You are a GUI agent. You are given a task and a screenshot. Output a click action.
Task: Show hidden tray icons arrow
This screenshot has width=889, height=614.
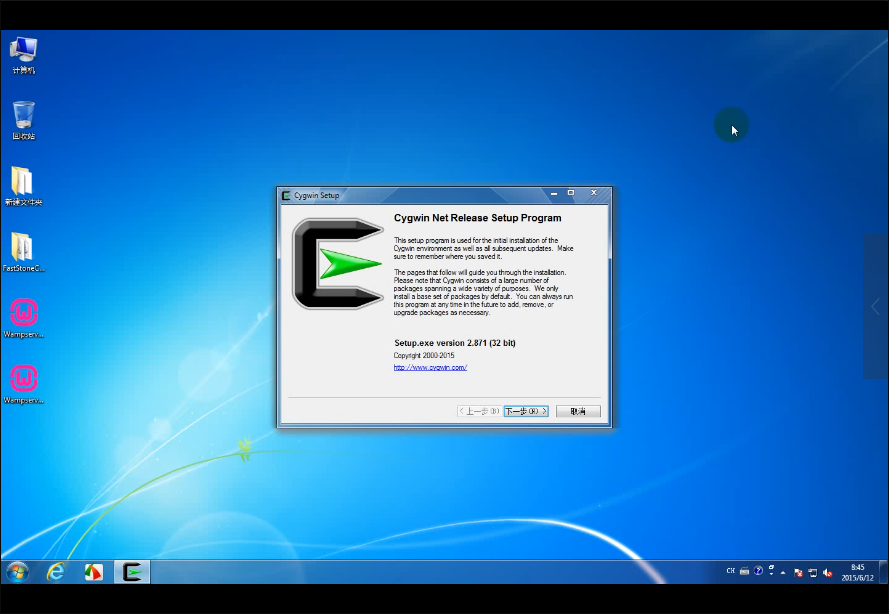[783, 573]
